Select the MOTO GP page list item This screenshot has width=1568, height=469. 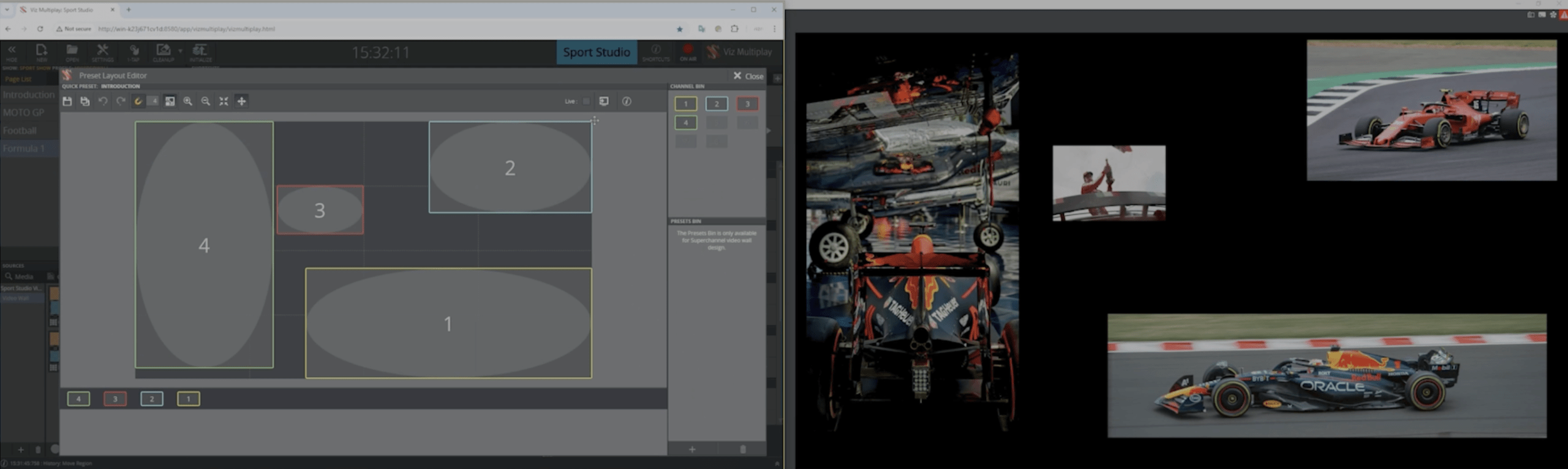(x=24, y=113)
